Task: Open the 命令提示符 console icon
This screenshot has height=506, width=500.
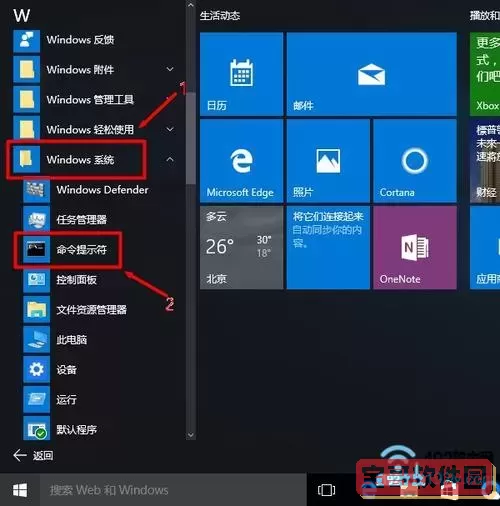Action: pyautogui.click(x=36, y=249)
